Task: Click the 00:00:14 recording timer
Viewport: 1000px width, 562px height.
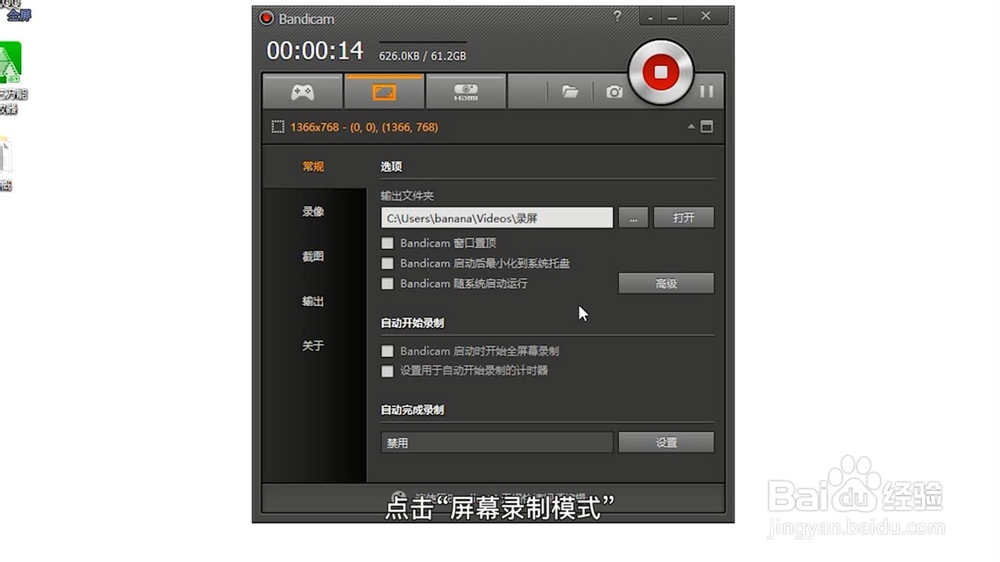Action: point(314,50)
